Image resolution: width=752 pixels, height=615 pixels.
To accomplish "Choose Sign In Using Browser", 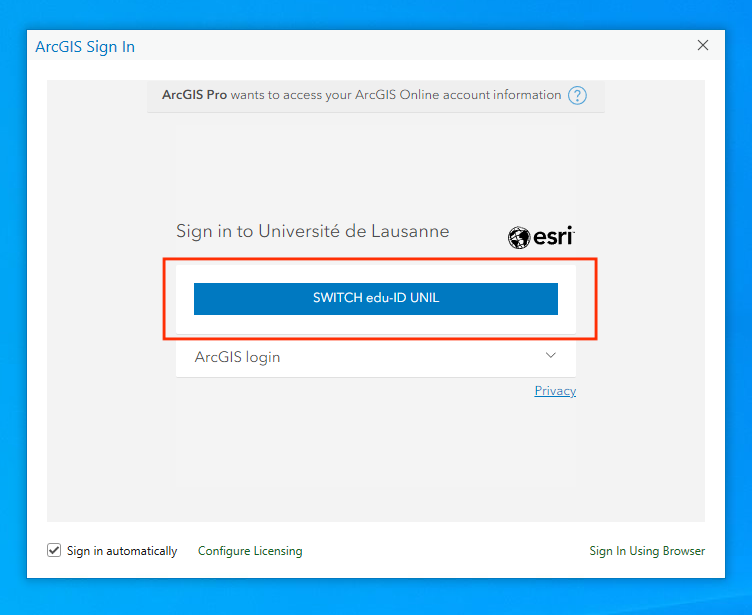I will click(x=647, y=551).
